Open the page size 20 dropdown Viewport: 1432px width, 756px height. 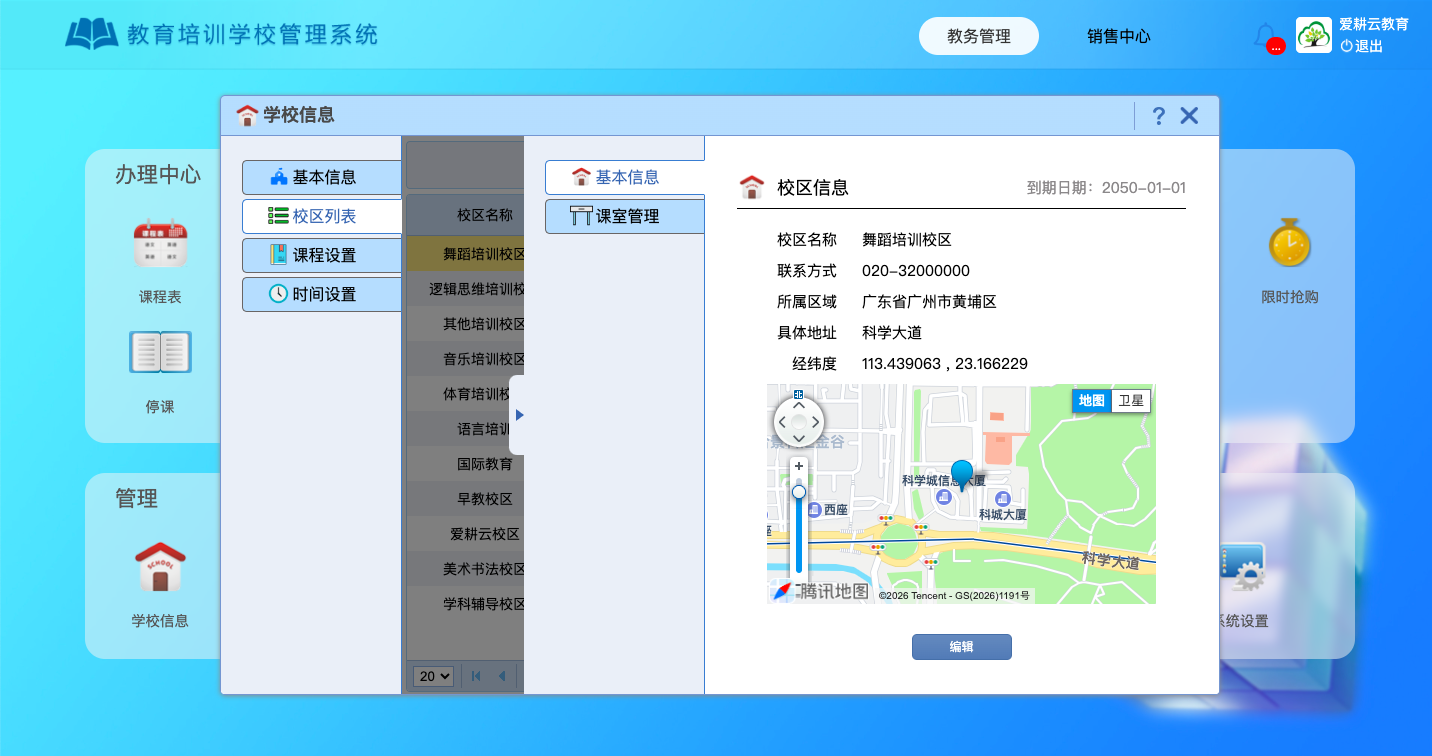433,676
